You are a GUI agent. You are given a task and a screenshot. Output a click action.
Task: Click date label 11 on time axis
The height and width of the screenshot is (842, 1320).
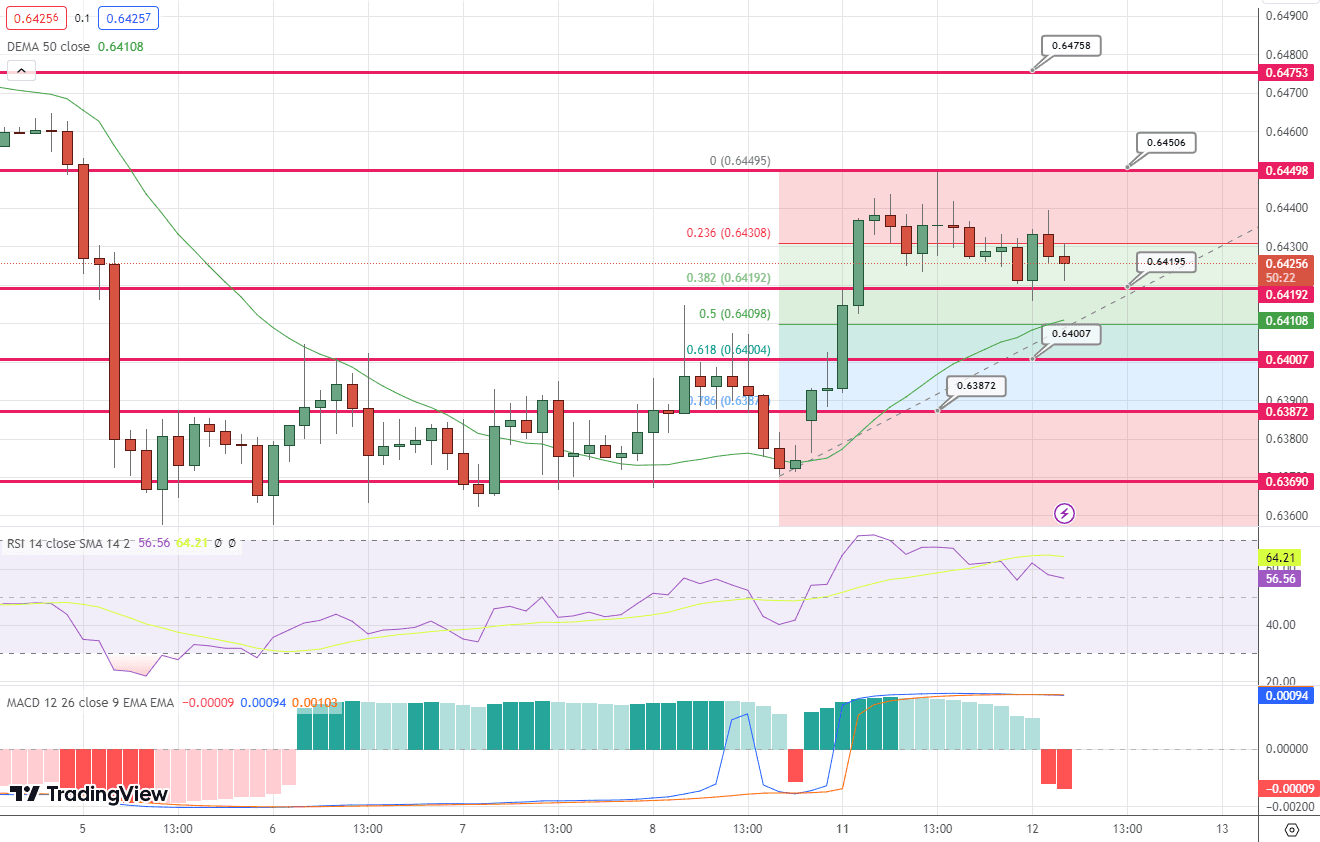(842, 829)
